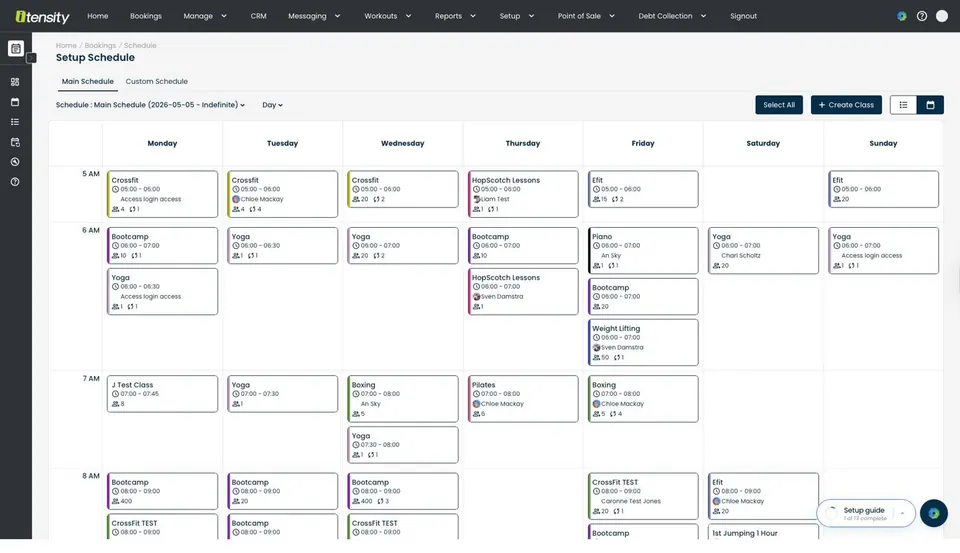Open the Manage dropdown menu
Screen dimensions: 960x553
coord(205,17)
